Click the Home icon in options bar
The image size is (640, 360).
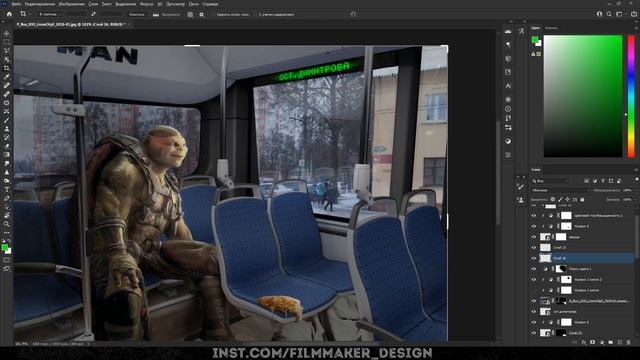tap(9, 14)
